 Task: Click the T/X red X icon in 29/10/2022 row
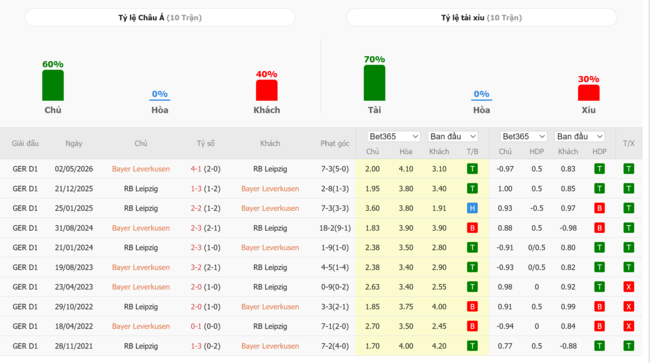tap(629, 307)
